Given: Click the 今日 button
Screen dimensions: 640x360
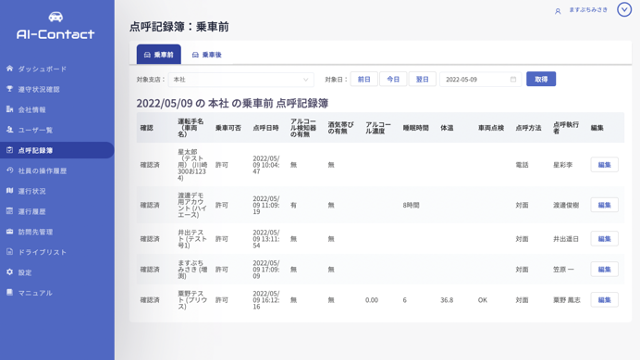Looking at the screenshot, I should point(393,79).
